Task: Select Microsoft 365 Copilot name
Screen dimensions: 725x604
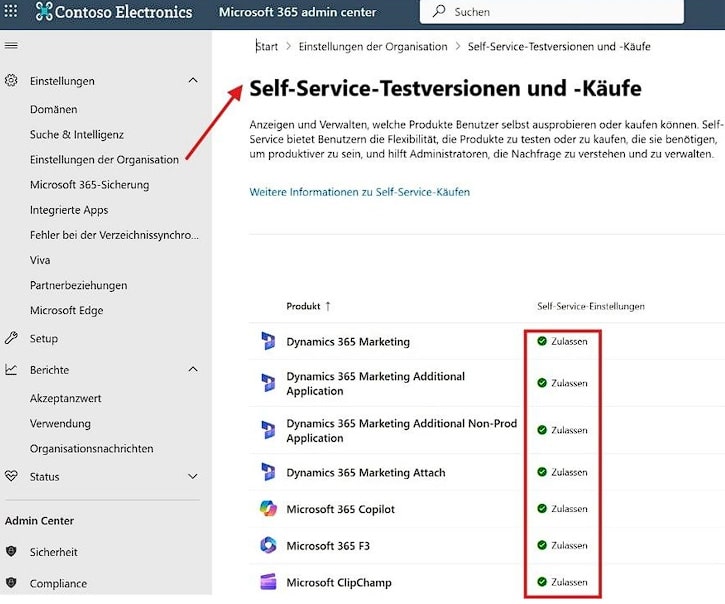Action: tap(340, 509)
